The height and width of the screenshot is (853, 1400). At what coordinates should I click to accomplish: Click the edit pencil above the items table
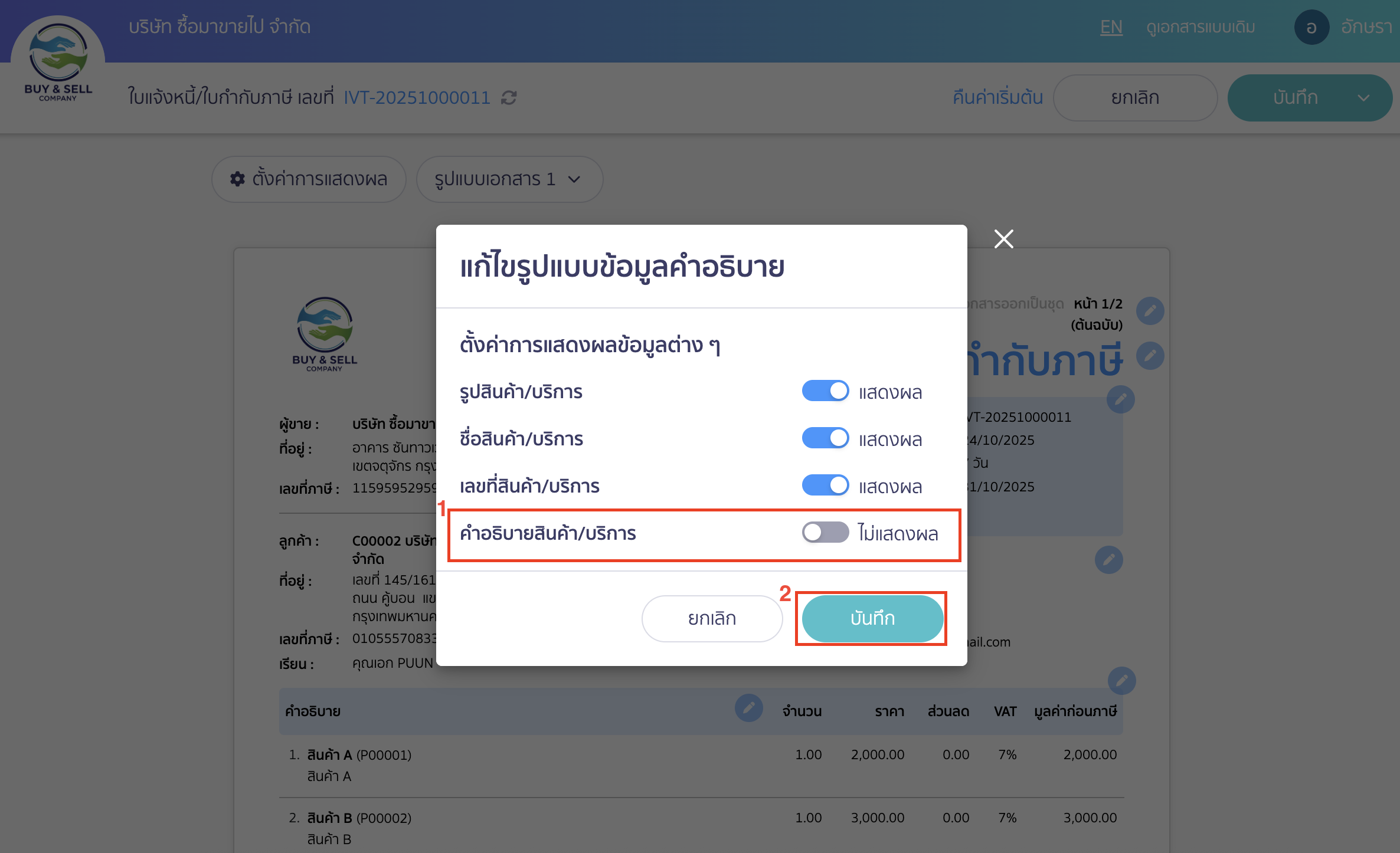pyautogui.click(x=1122, y=681)
